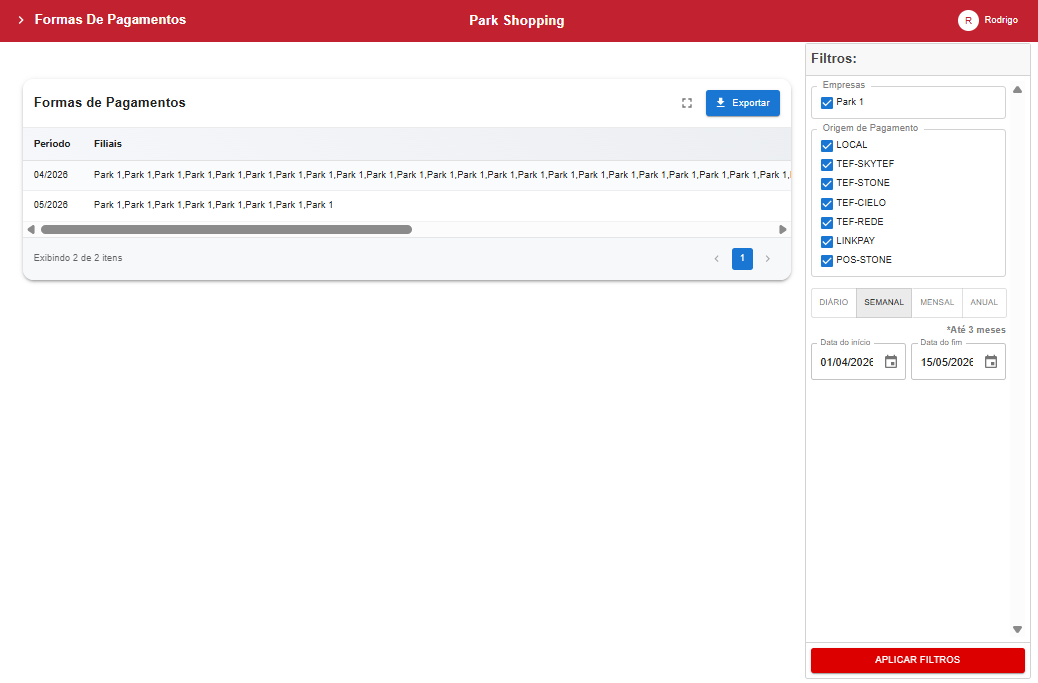Switch to SEMANAL period tab

pyautogui.click(x=884, y=302)
